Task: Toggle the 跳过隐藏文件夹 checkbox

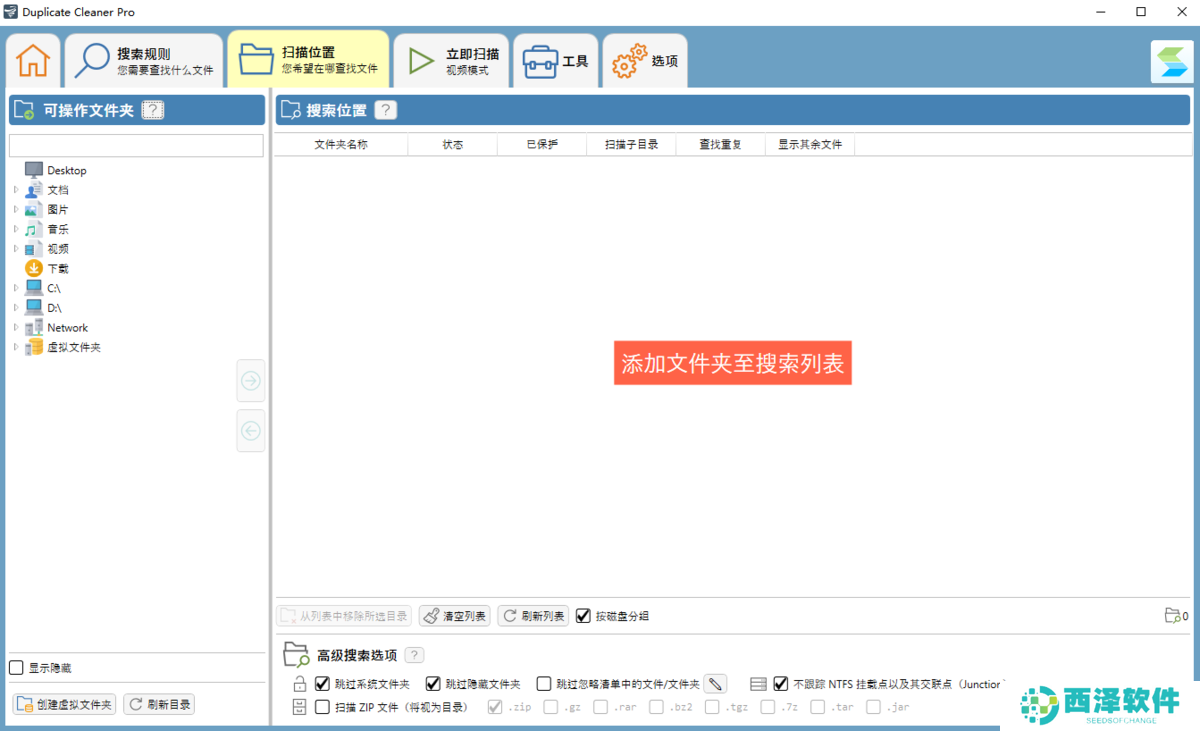Action: click(x=433, y=684)
